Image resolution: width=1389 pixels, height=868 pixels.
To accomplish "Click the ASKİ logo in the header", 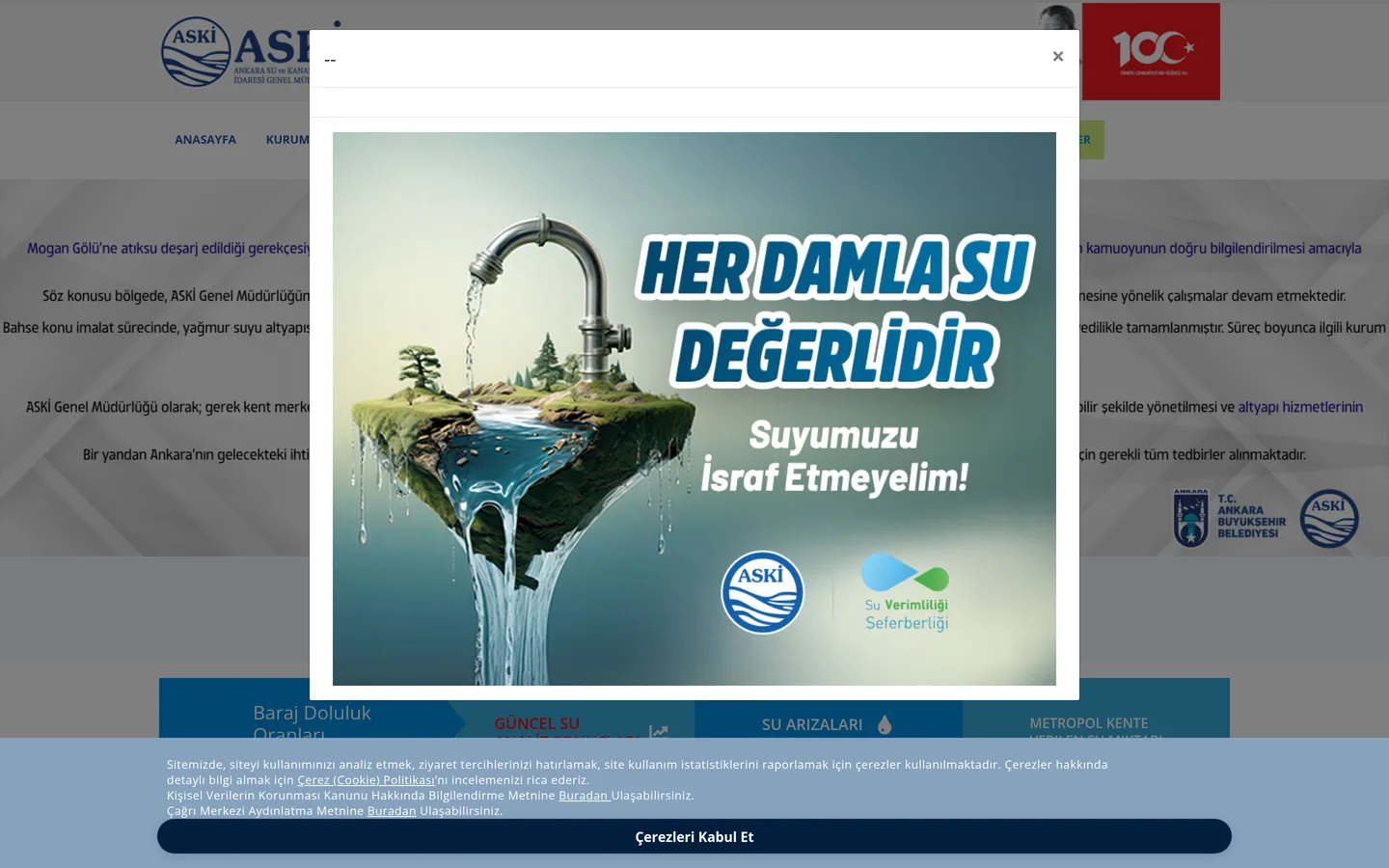I will coord(235,52).
